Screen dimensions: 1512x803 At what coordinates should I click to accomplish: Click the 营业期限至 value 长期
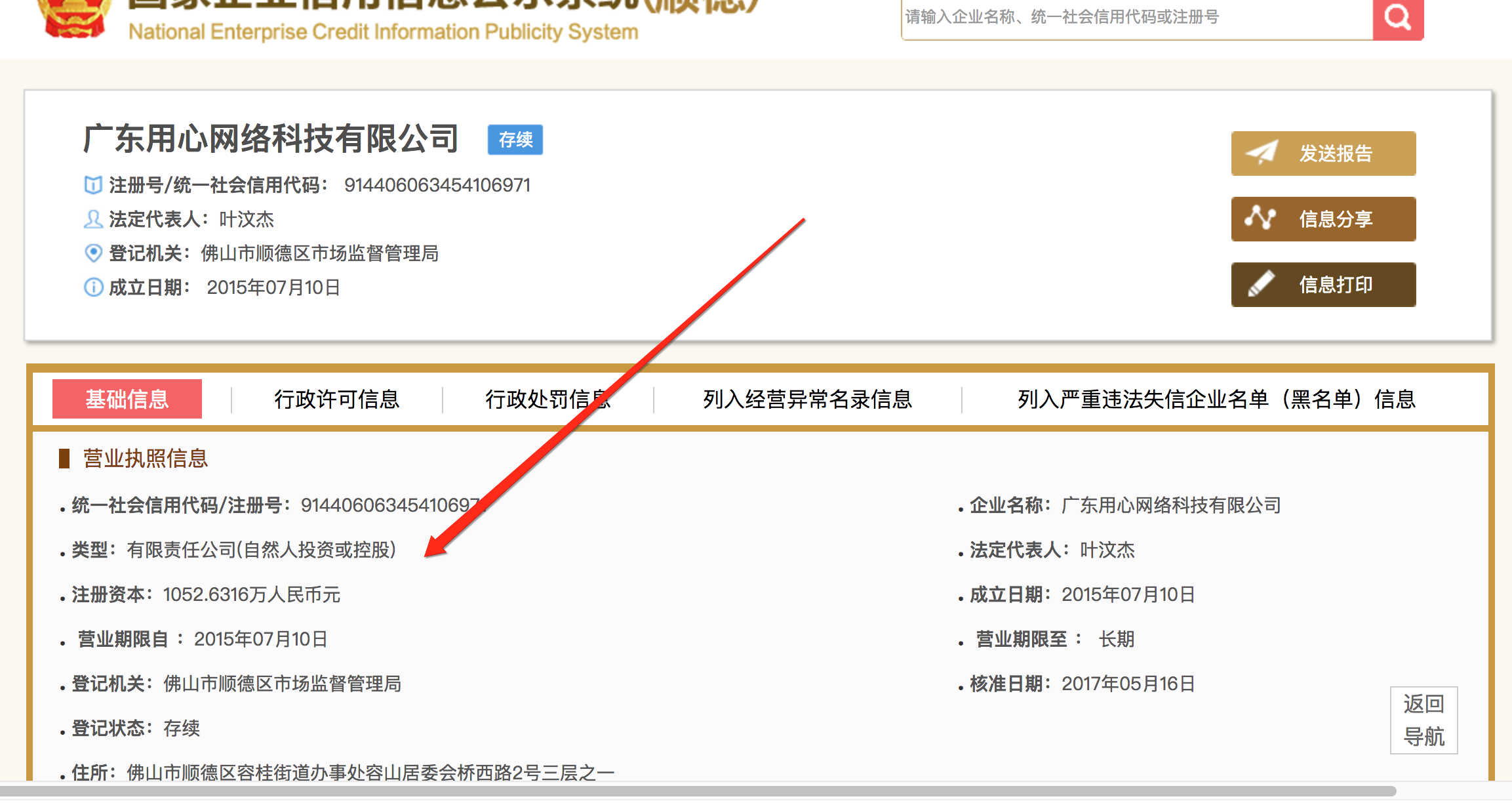[x=1117, y=639]
